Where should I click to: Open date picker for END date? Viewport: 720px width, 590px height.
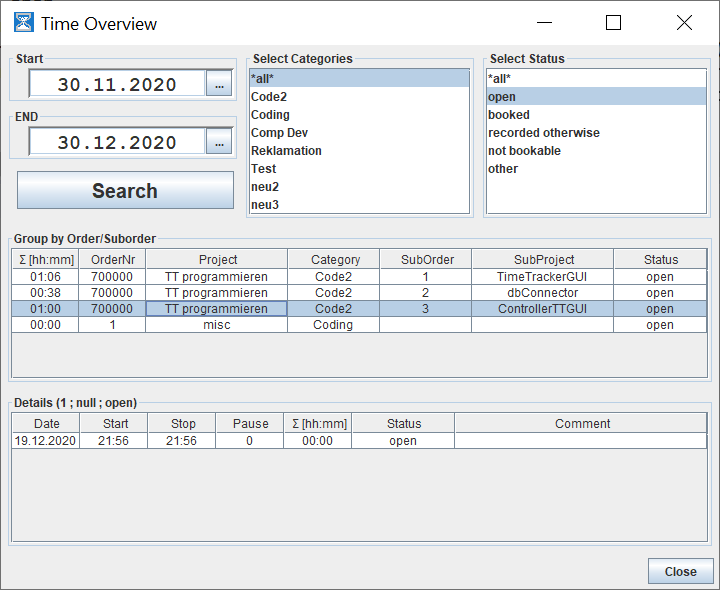(x=218, y=143)
